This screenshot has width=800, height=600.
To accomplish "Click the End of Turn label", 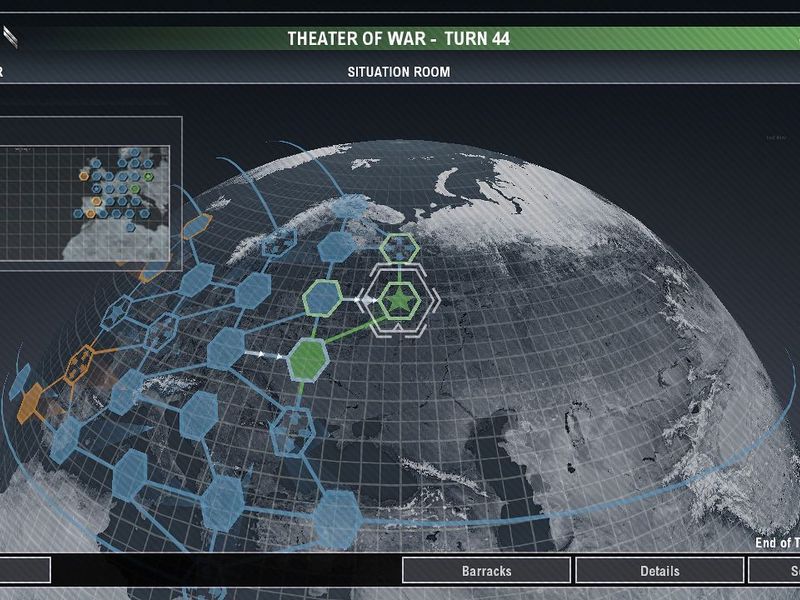I will 777,543.
